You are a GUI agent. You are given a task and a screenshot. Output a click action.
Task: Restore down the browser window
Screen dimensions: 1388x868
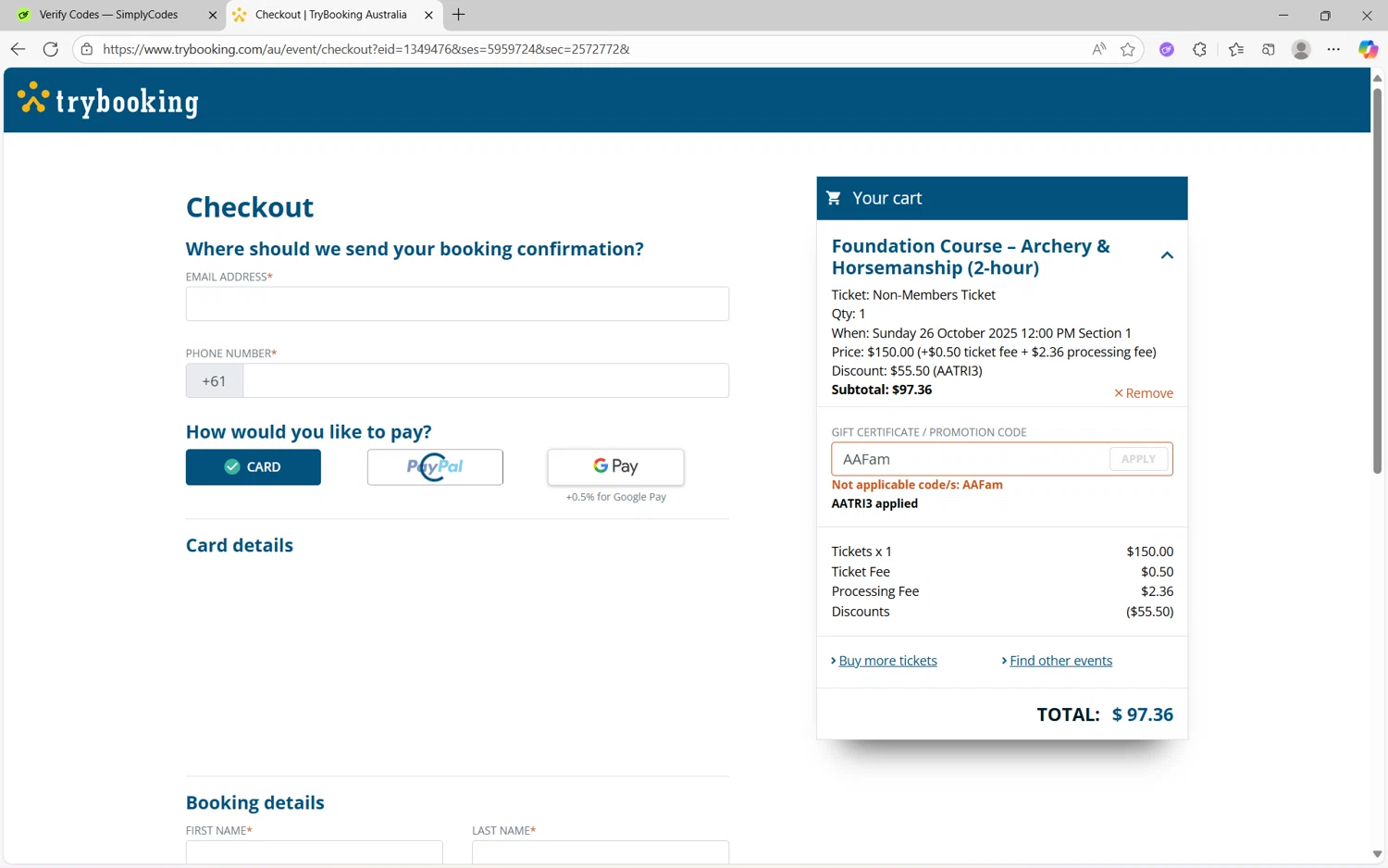point(1325,15)
